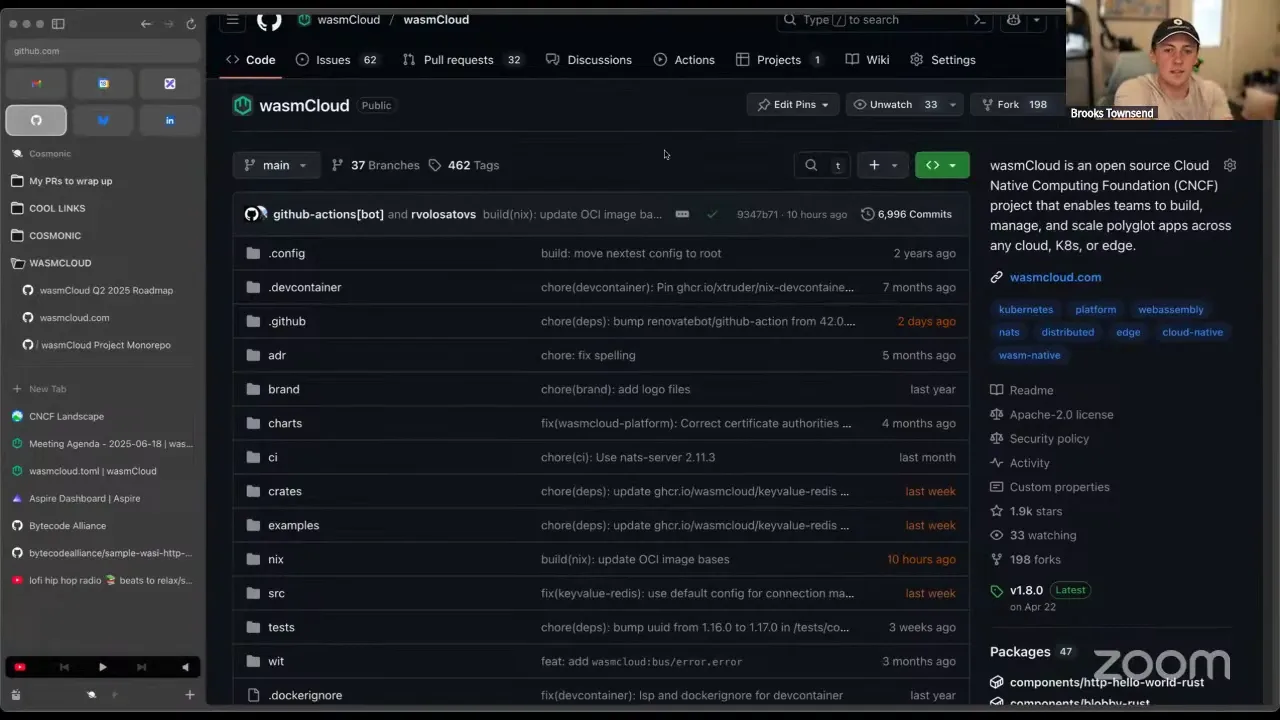The width and height of the screenshot is (1280, 720).
Task: Expand the Edit Pins dropdown
Action: (793, 104)
